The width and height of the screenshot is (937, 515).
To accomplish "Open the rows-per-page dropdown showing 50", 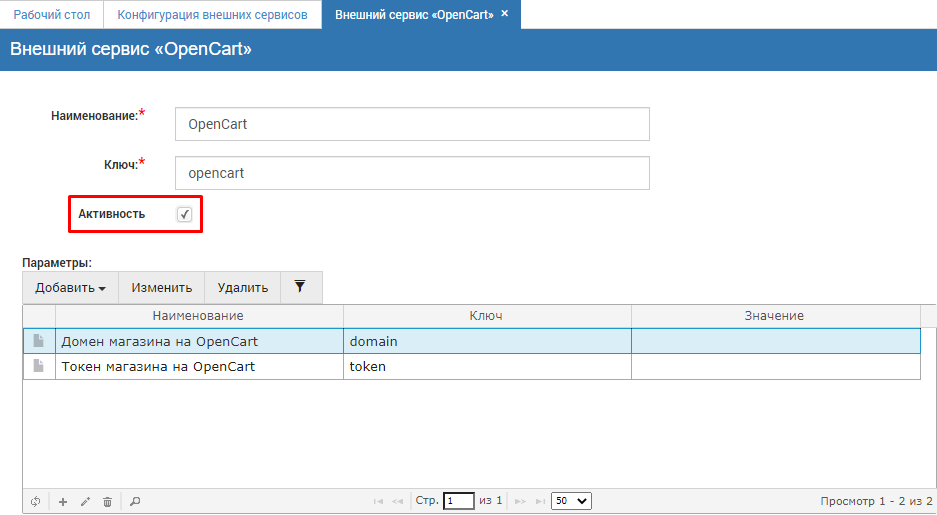I will (571, 501).
